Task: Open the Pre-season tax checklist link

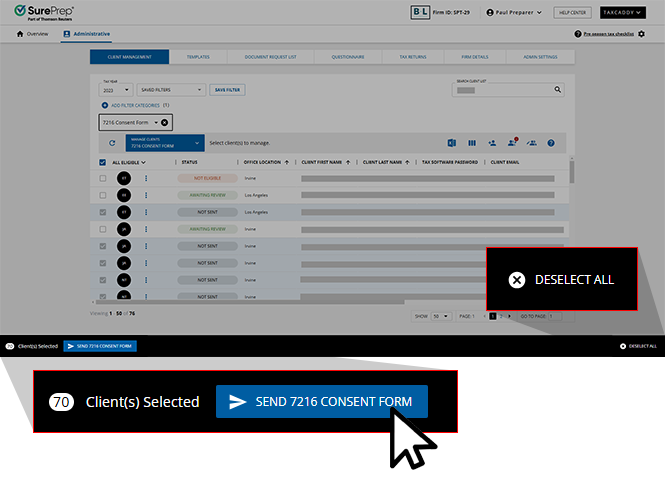Action: coord(609,34)
